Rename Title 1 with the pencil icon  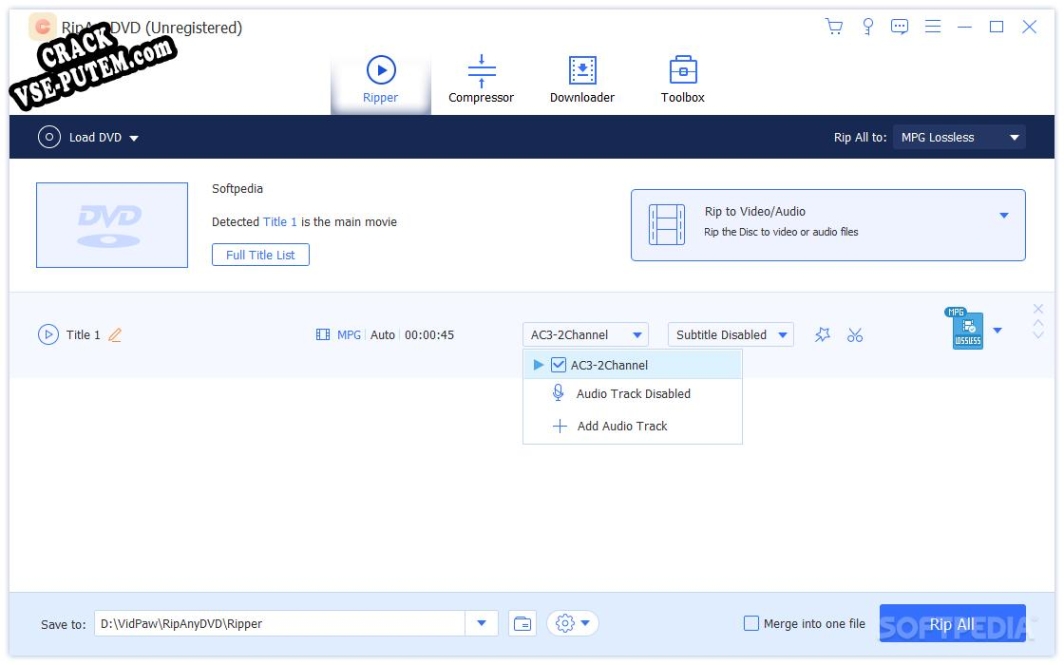tap(115, 335)
